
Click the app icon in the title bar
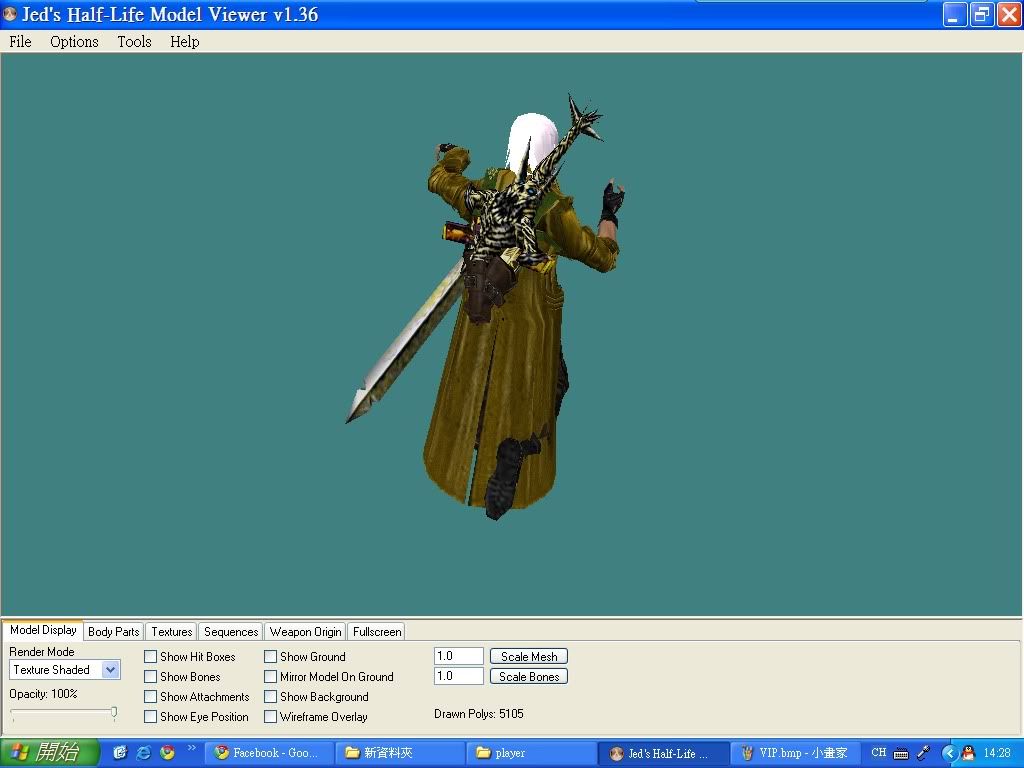point(10,15)
